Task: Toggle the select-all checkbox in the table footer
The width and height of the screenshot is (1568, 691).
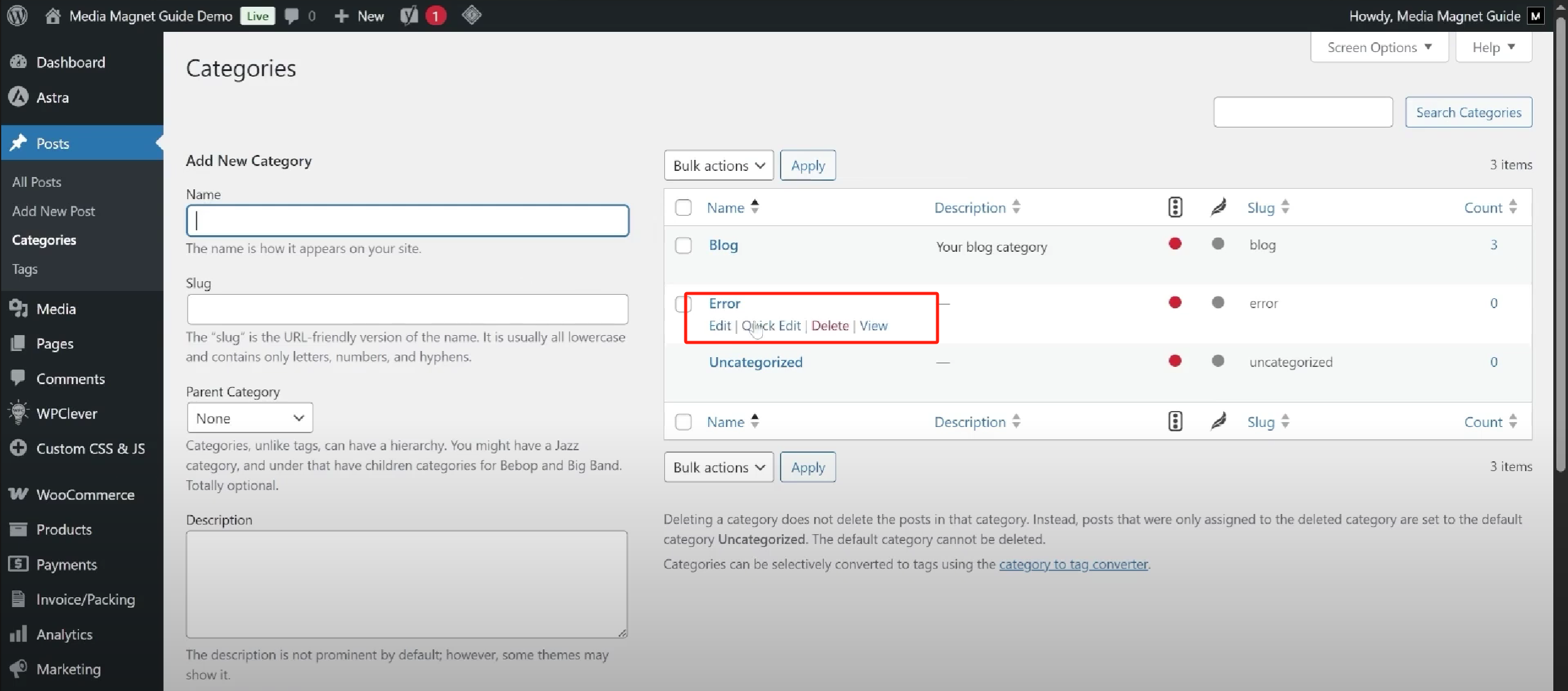Action: tap(683, 422)
